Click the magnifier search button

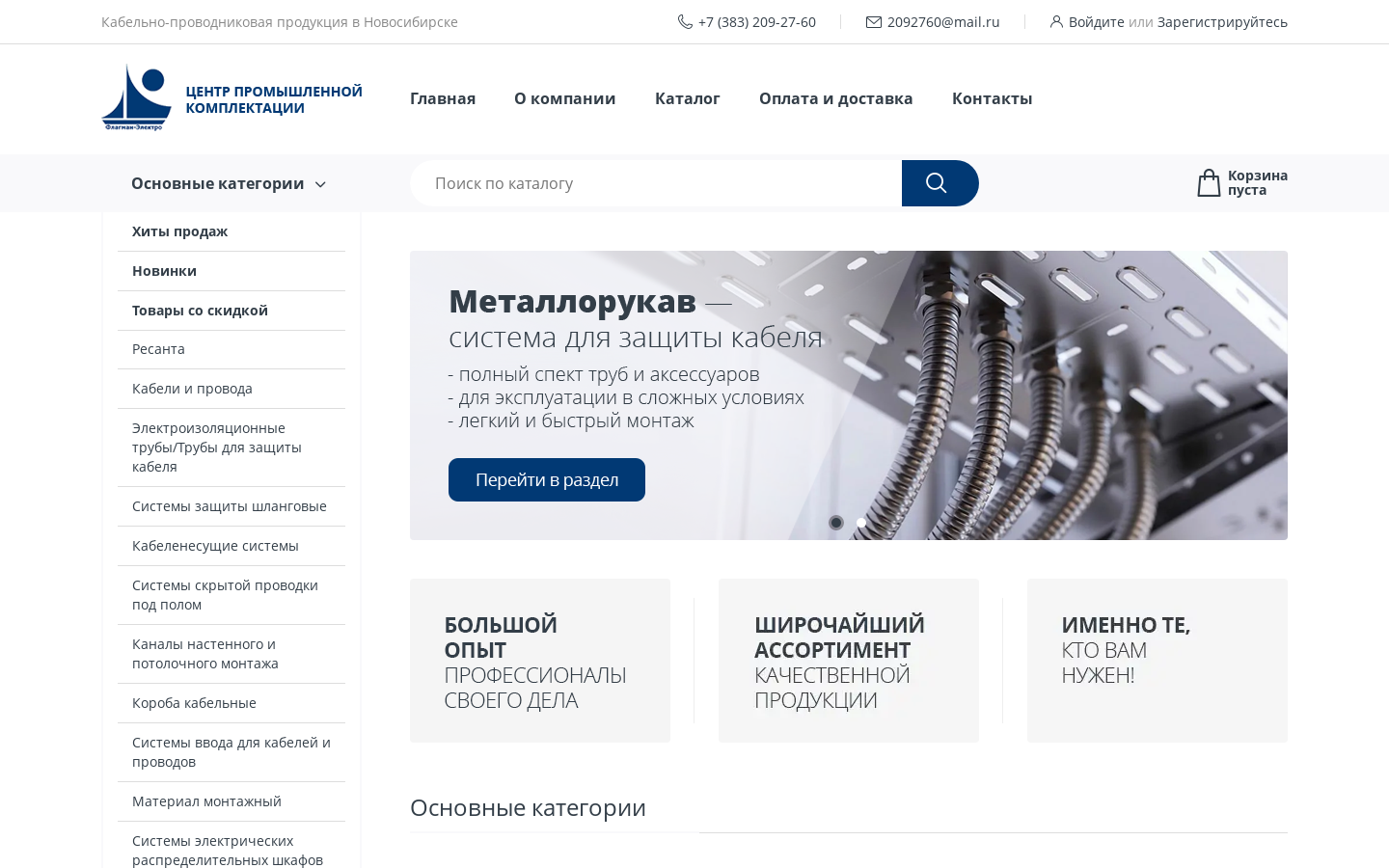pos(940,183)
